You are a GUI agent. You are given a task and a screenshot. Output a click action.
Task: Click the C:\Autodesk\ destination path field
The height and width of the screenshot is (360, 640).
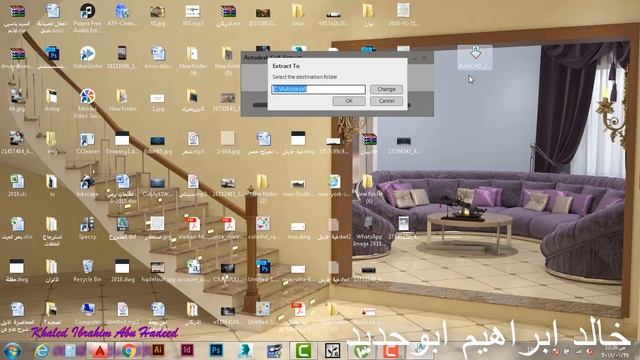point(318,89)
